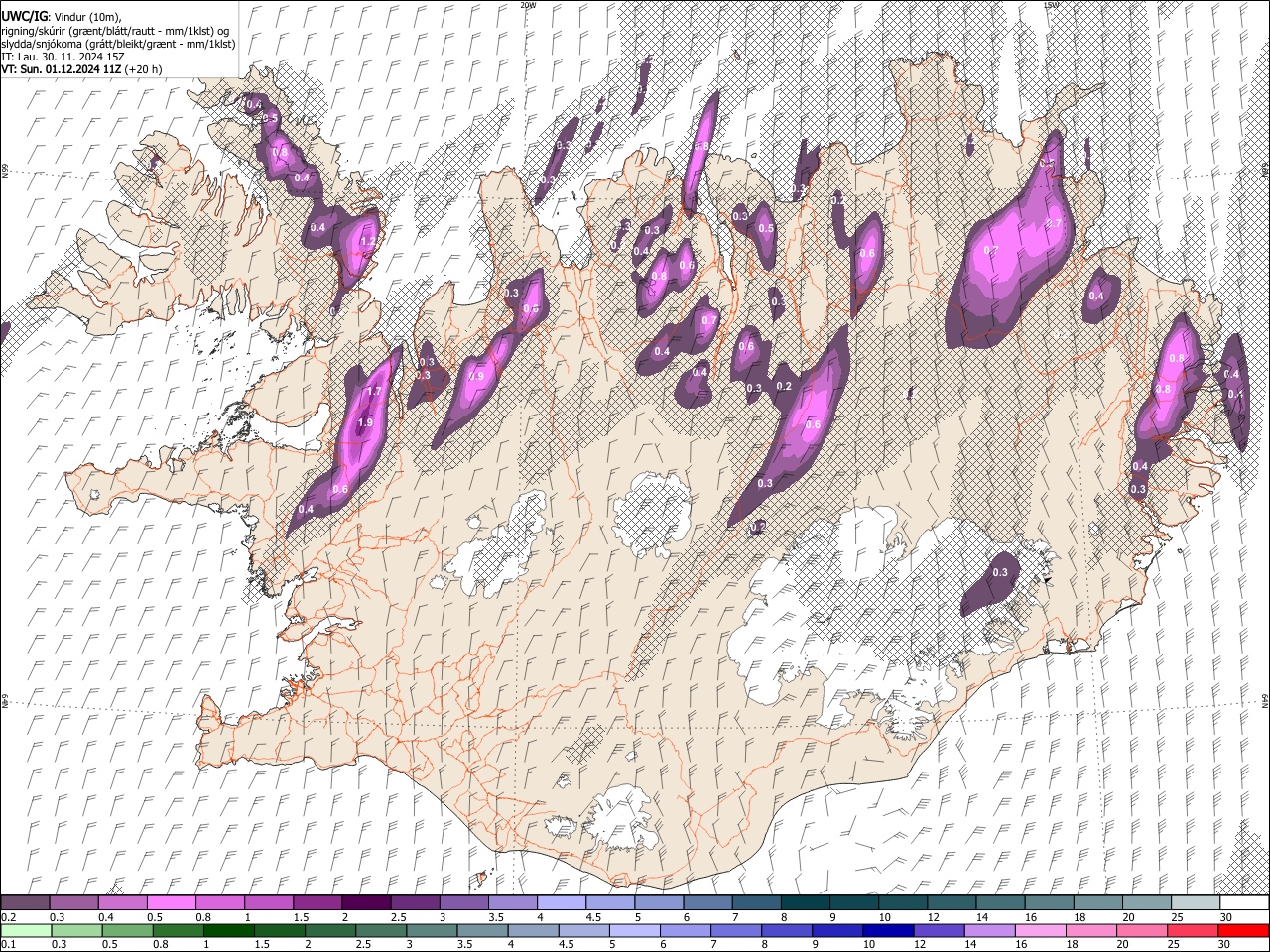Click the upper legend swatch labeled 0.2
Viewport: 1270px width, 952px height.
(x=25, y=903)
